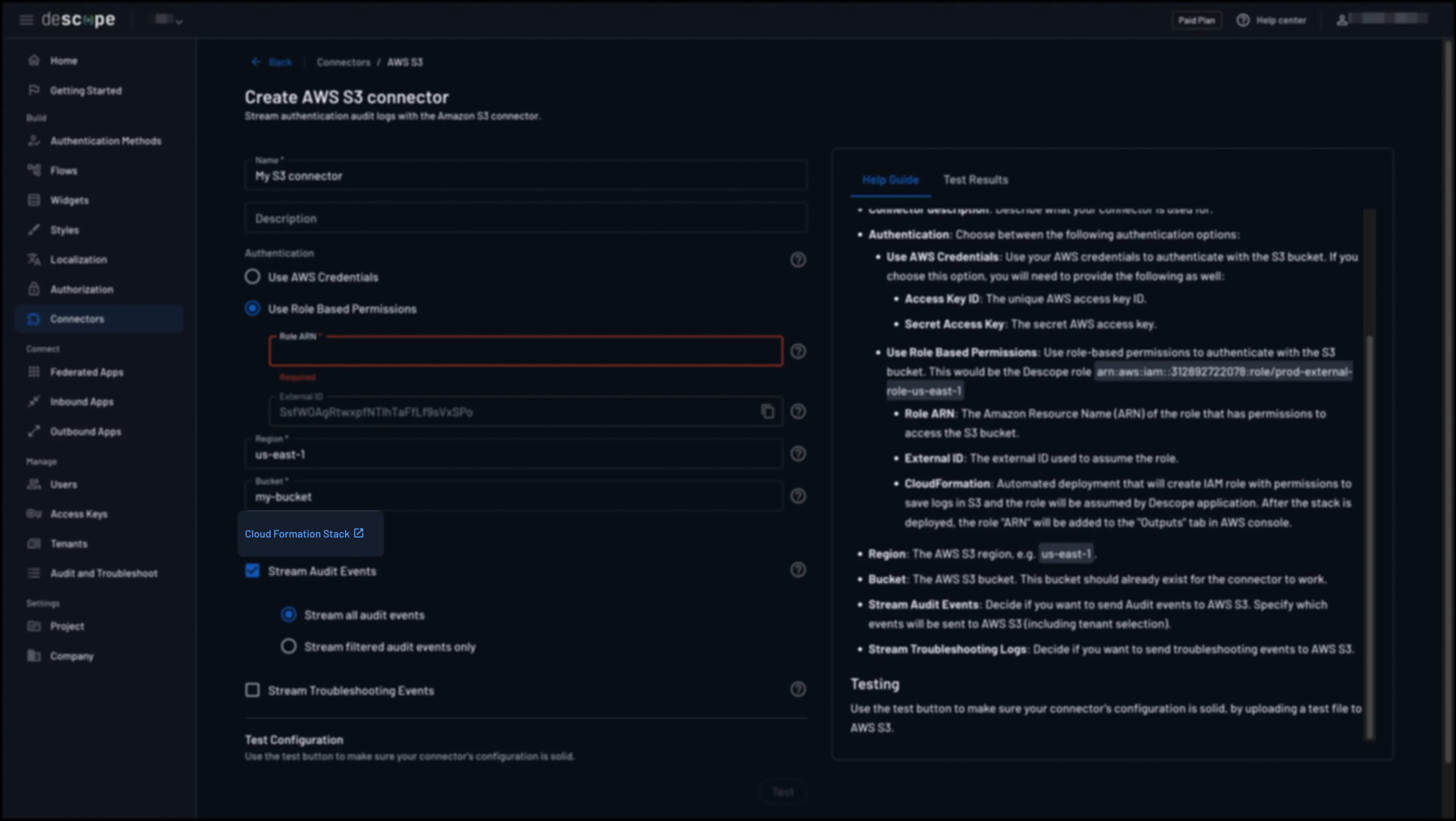The height and width of the screenshot is (821, 1456).
Task: Enable the Stream Troubleshooting Events checkbox
Action: tap(252, 690)
